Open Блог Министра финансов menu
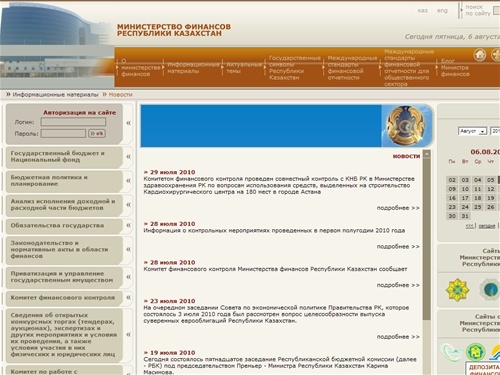500x375 pixels. point(455,68)
